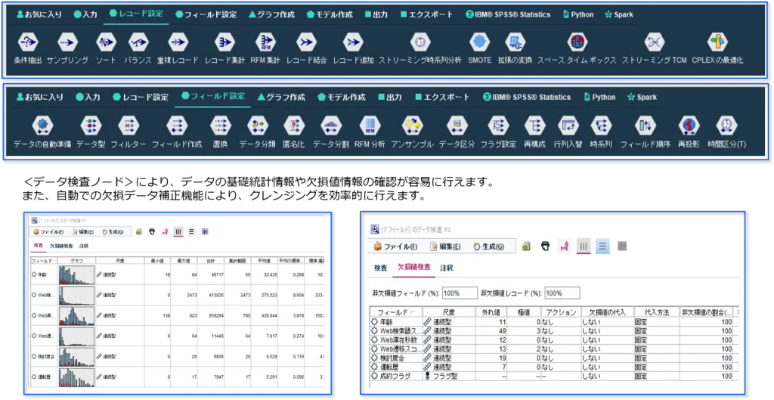The width and height of the screenshot is (774, 400).
Task: Click 年齢 histogram thumbnail in データ検査 #1
Action: (x=77, y=275)
